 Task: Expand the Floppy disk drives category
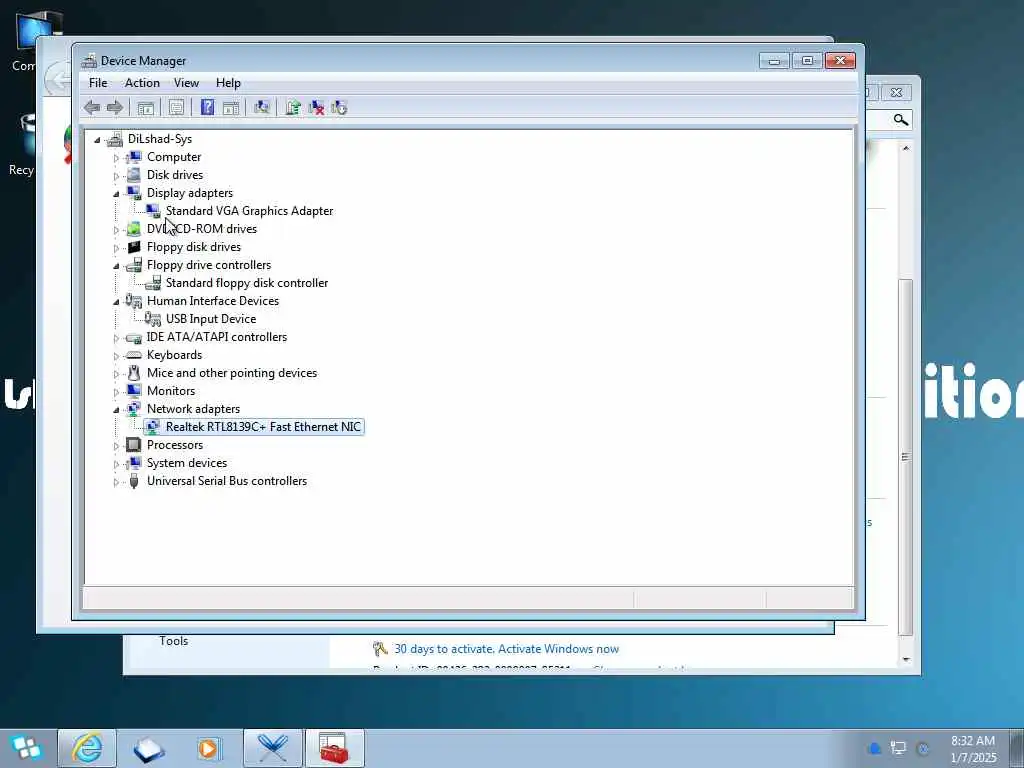(x=116, y=248)
